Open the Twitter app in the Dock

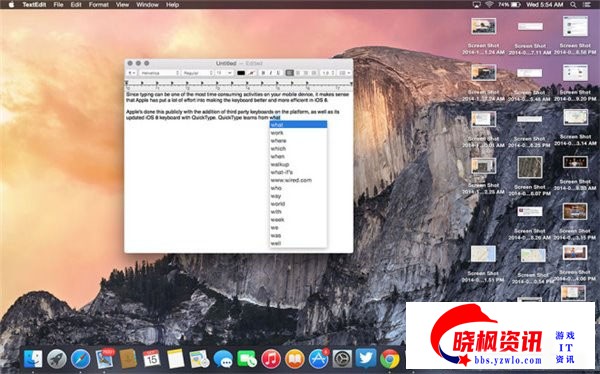[x=366, y=358]
